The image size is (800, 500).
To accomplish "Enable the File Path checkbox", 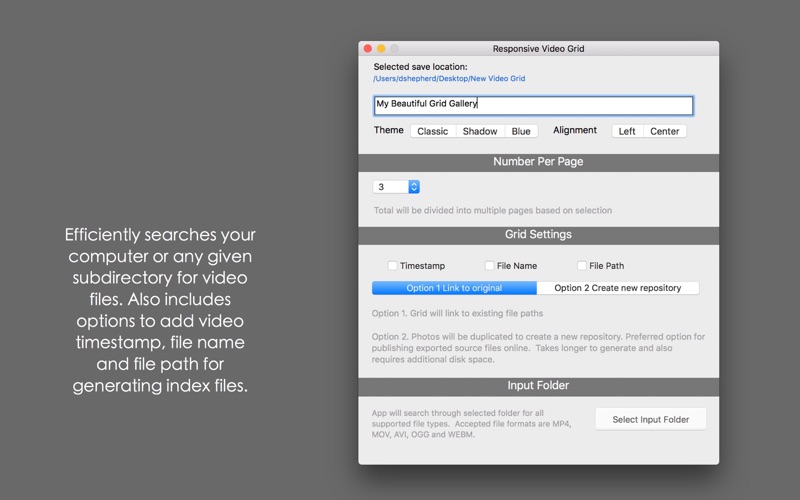I will [582, 265].
